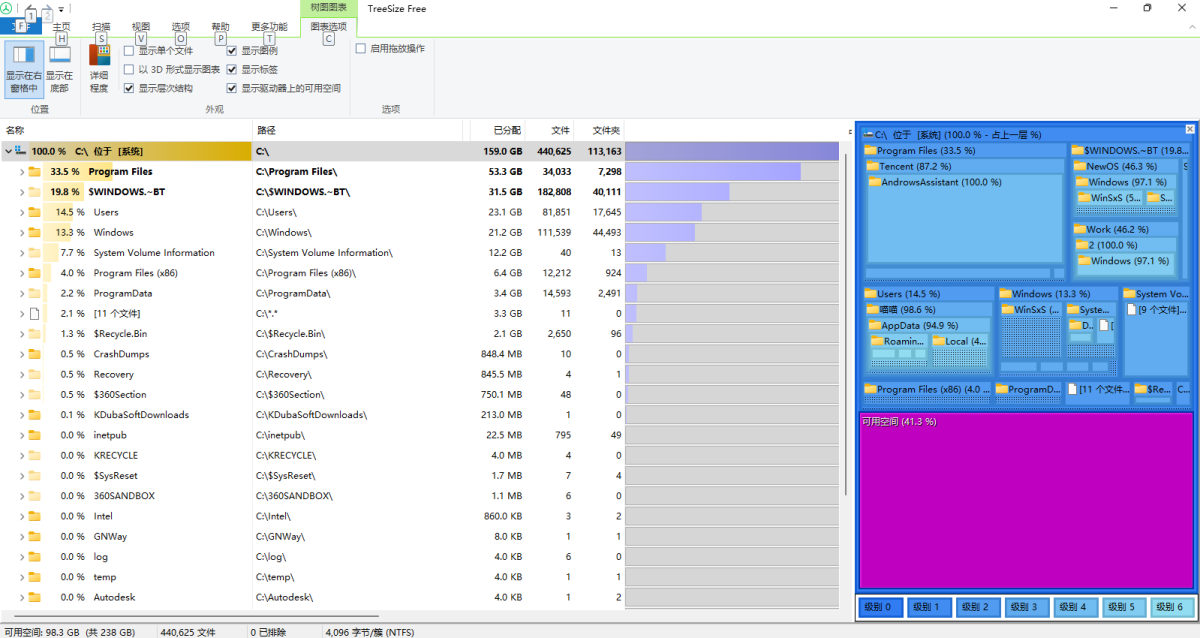Click the [11 个文件] file icon row
Screen dimensions: 1200x638
(x=35, y=314)
